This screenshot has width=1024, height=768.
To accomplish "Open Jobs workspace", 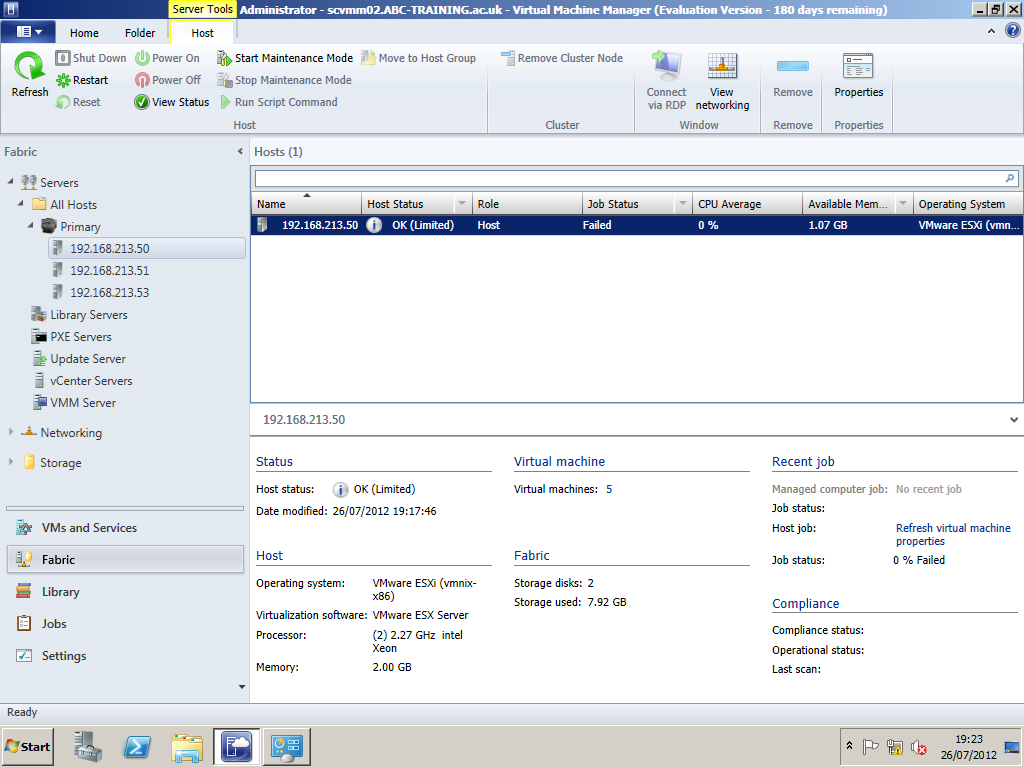I will [125, 624].
